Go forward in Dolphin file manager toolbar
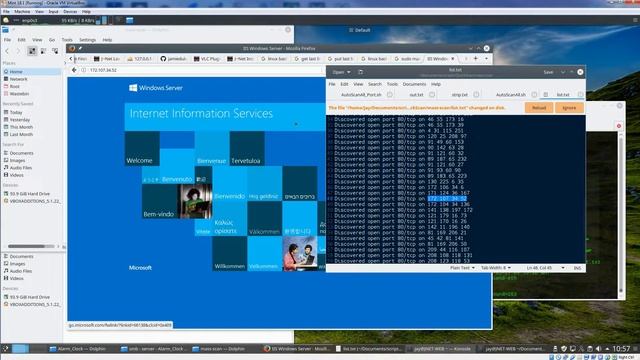 (x=18, y=51)
